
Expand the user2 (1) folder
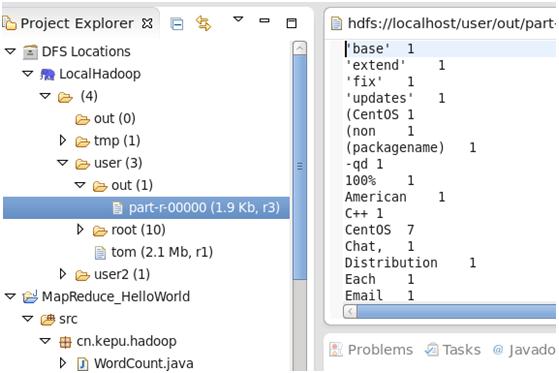coord(63,274)
